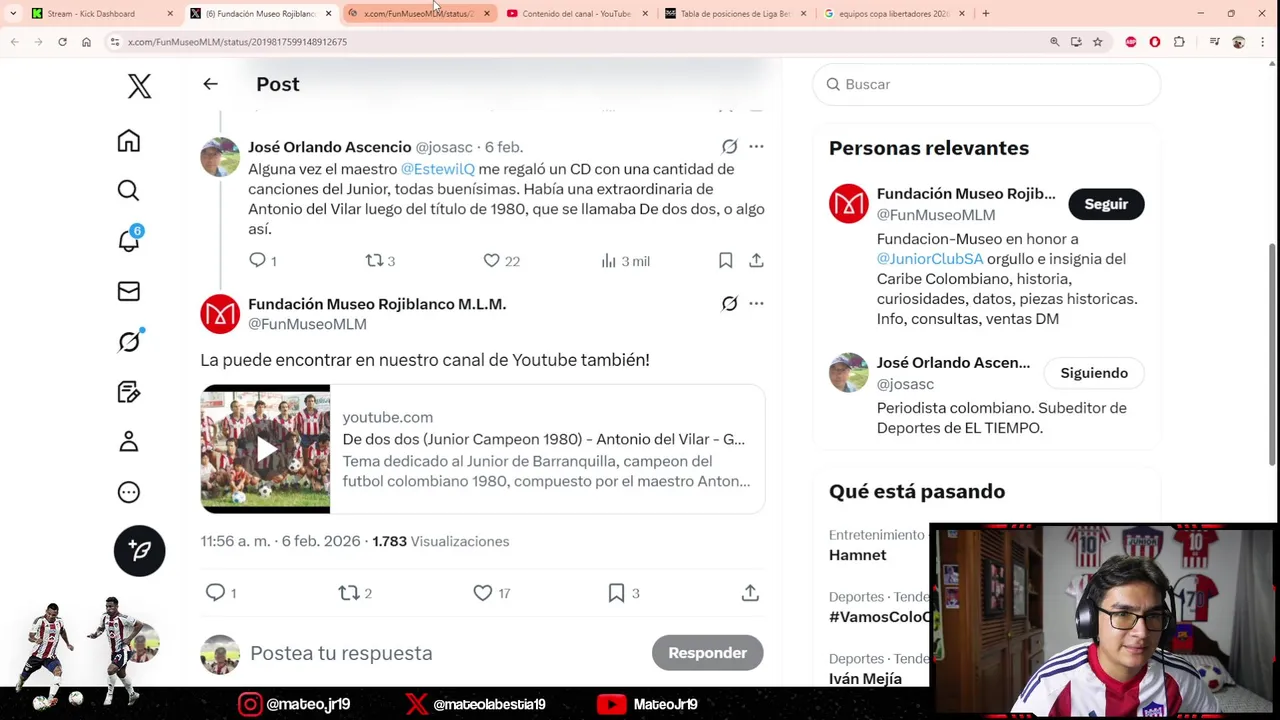Open Fundación Museo avatar in Personas relevantes

tap(849, 204)
